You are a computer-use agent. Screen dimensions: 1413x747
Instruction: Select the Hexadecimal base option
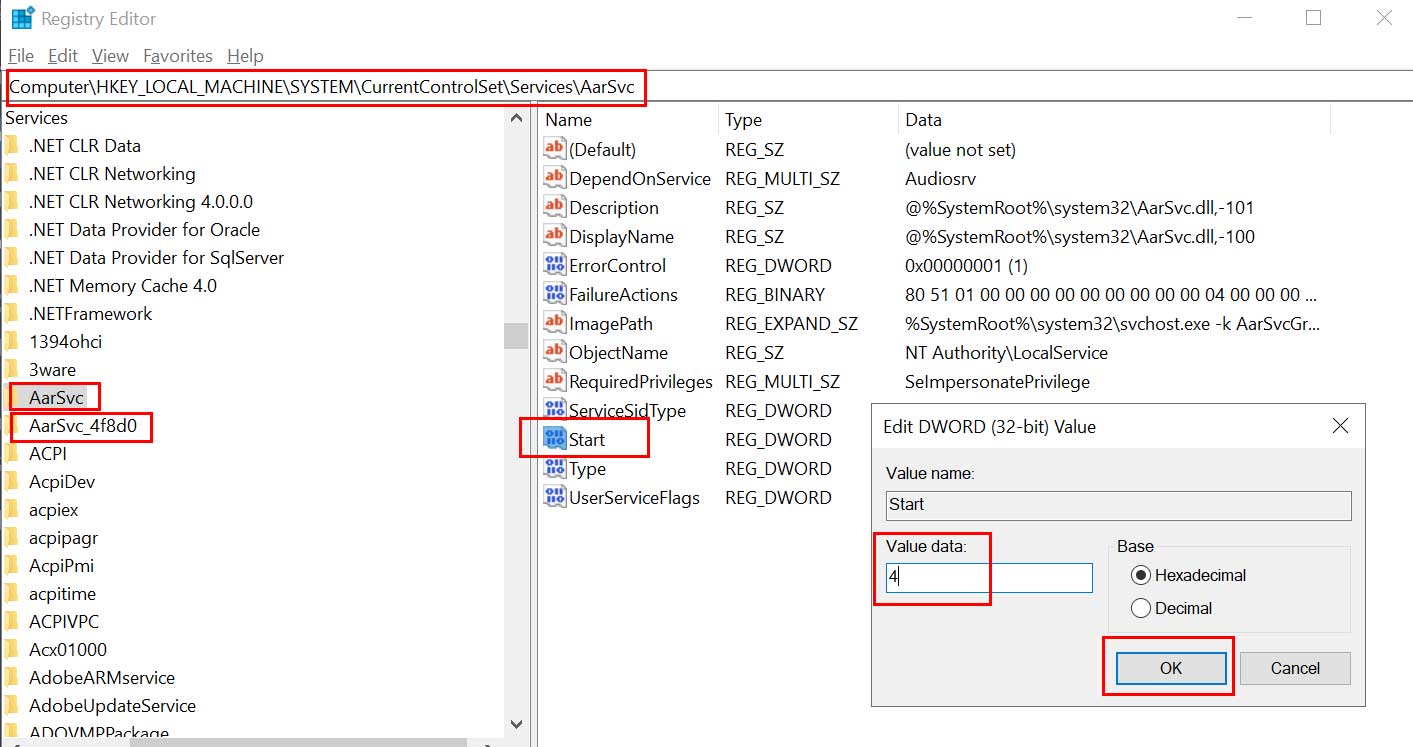coord(1139,575)
